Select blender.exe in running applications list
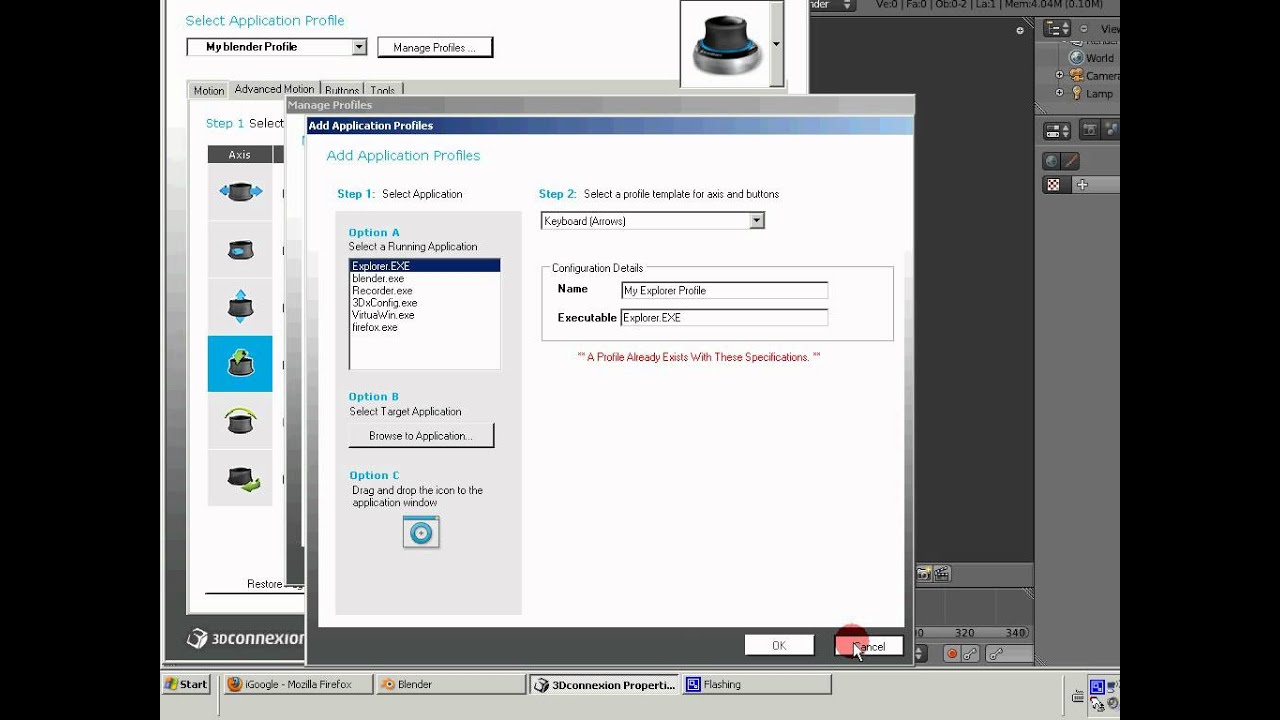 coord(425,278)
